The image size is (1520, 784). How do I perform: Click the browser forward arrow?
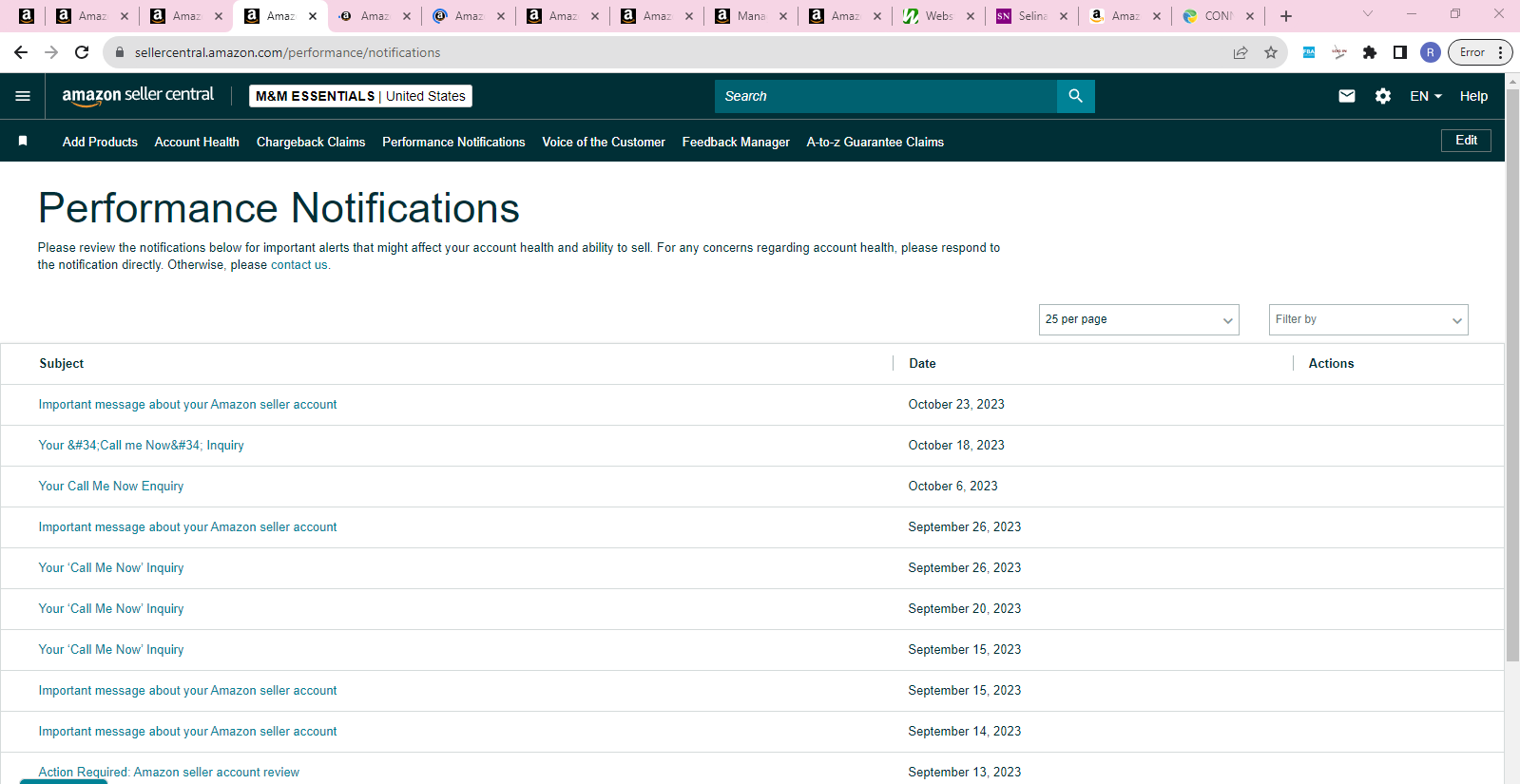[x=51, y=52]
